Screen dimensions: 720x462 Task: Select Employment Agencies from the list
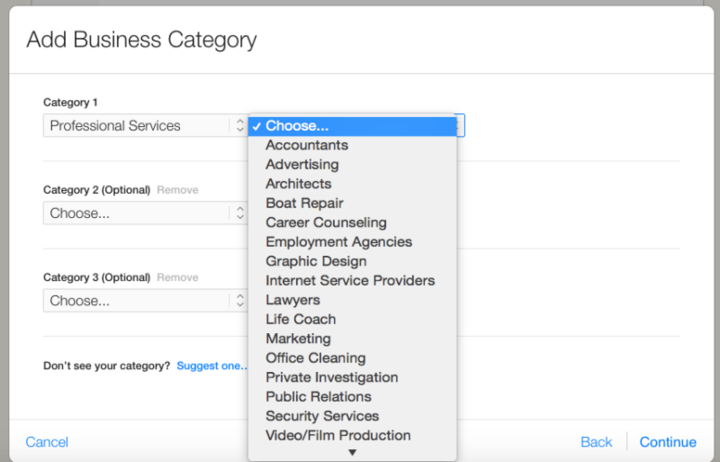[x=338, y=242]
